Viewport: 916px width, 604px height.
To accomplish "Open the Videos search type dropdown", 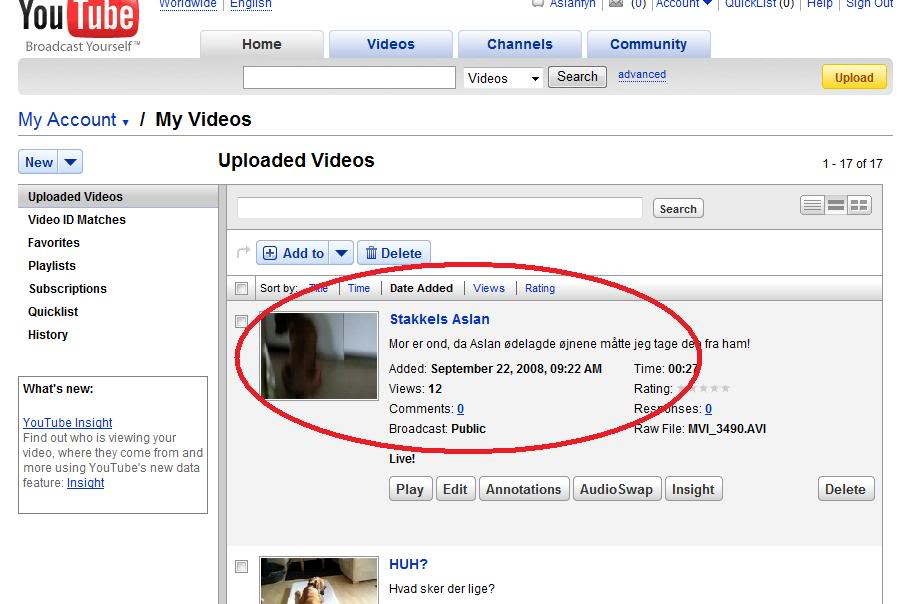I will [504, 78].
